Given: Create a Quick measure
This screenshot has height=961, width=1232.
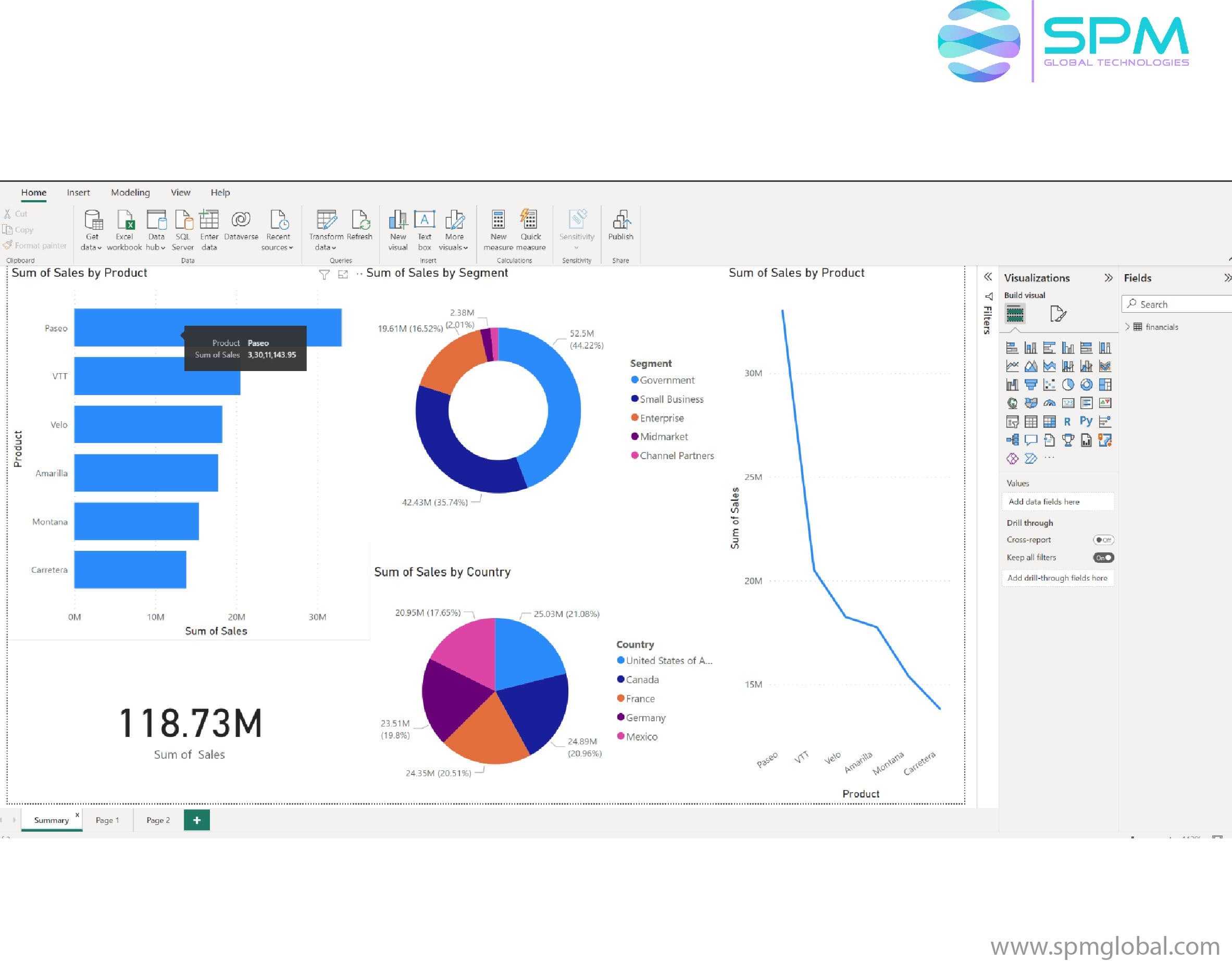Looking at the screenshot, I should pyautogui.click(x=530, y=230).
